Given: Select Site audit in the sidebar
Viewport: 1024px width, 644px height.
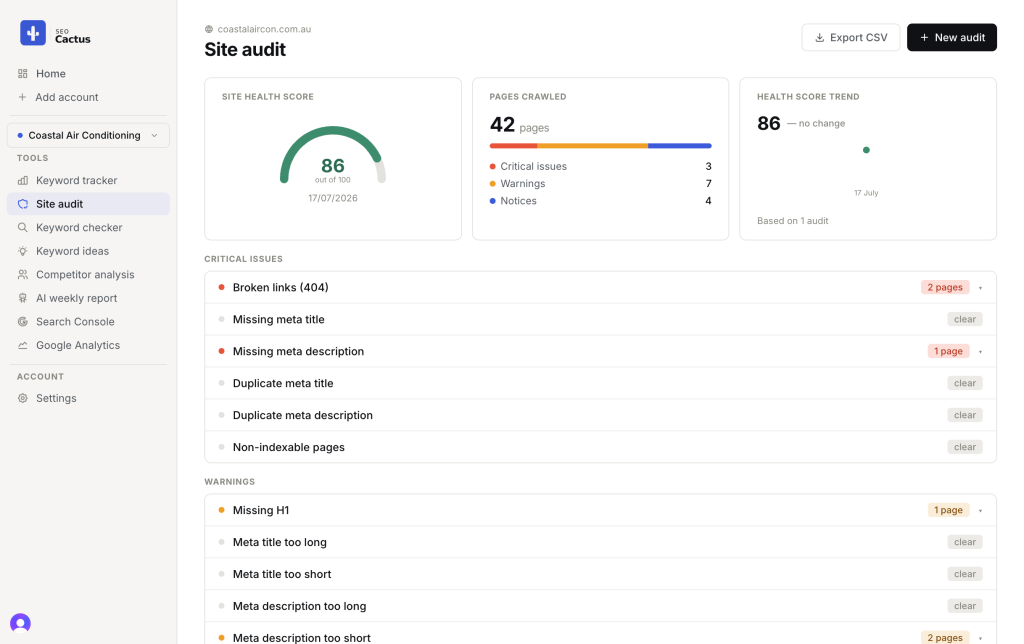Looking at the screenshot, I should (x=88, y=204).
